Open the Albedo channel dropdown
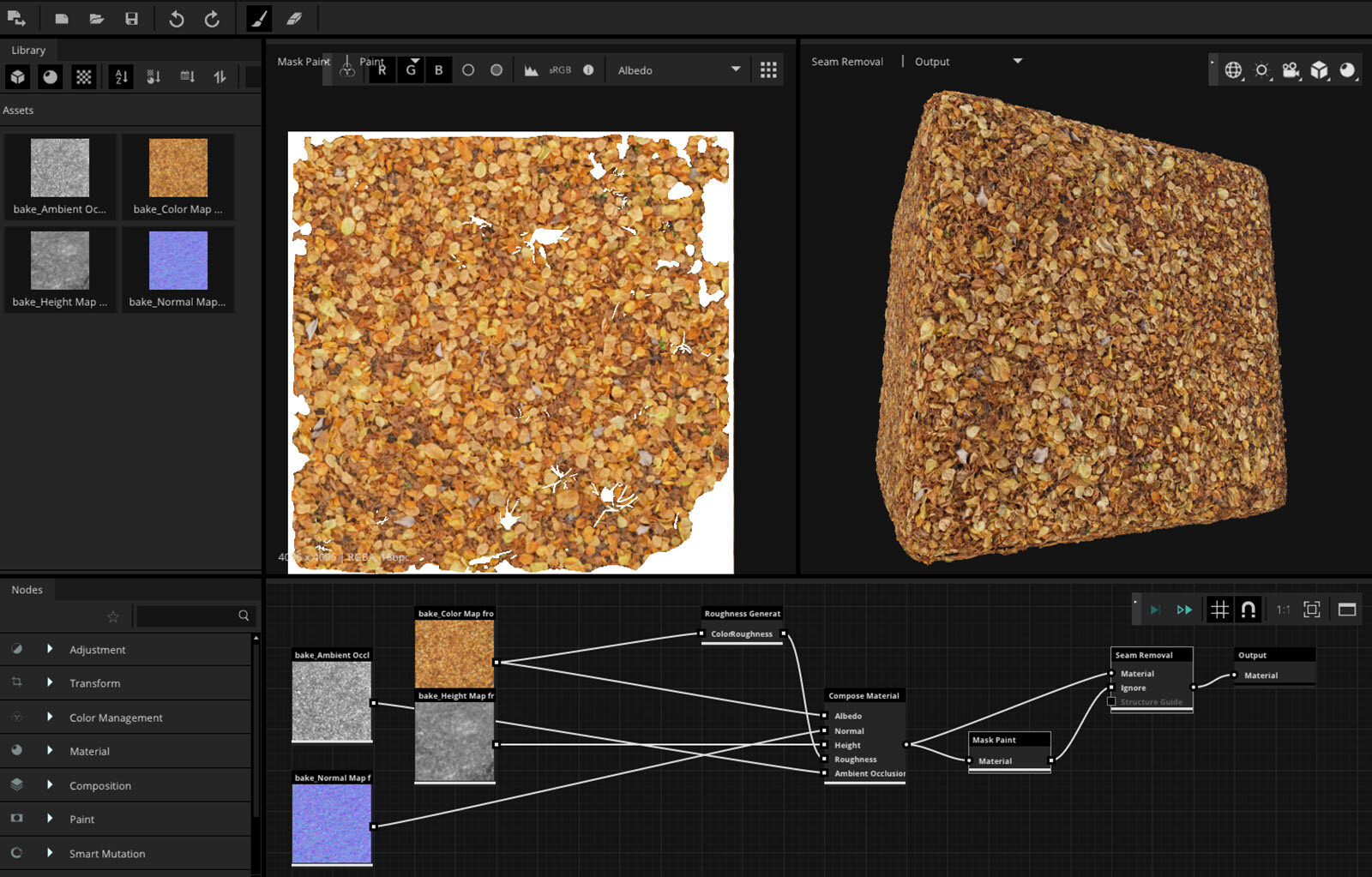Screen dimensions: 1372x877 pyautogui.click(x=677, y=69)
